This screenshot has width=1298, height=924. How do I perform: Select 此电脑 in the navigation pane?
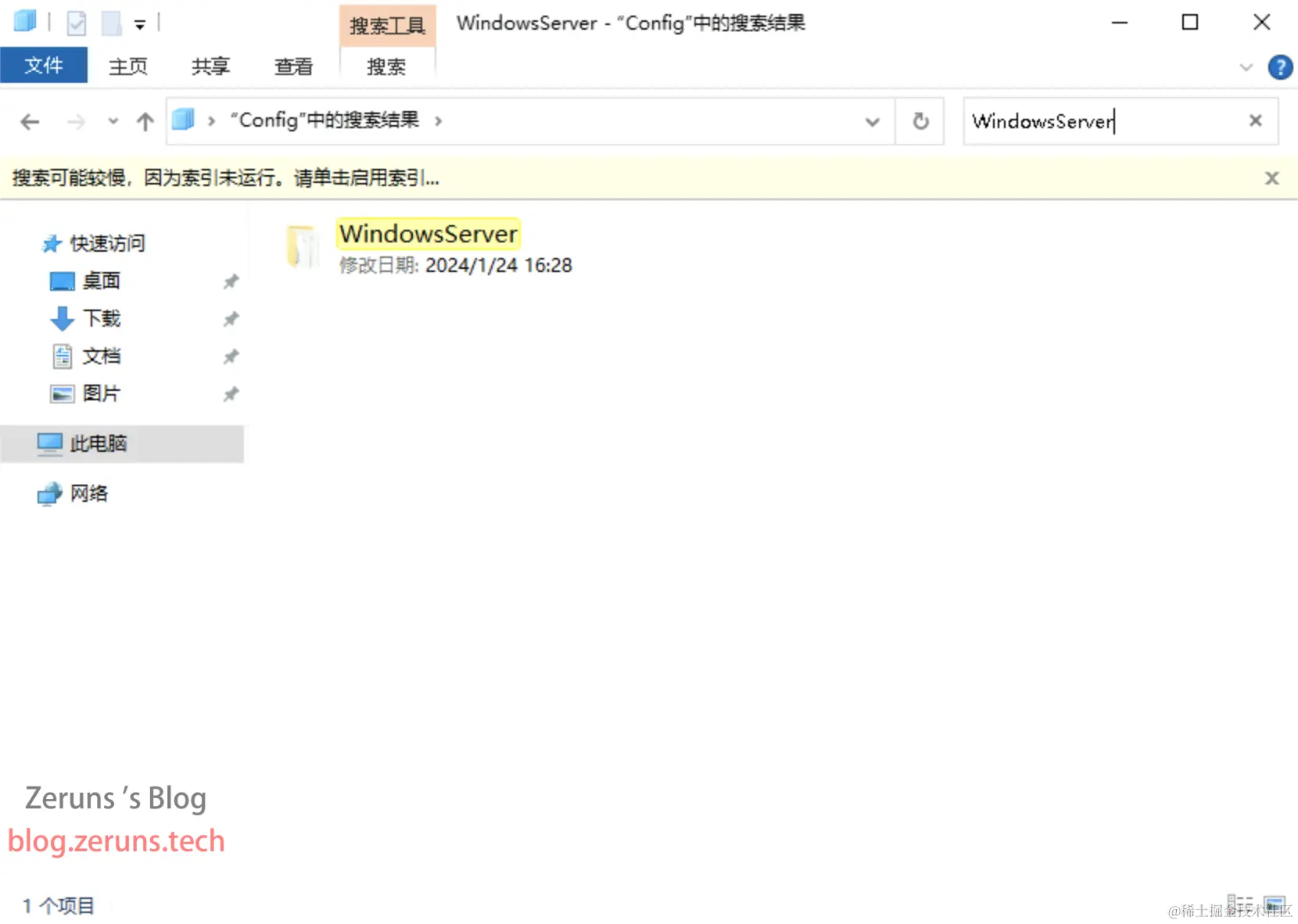[x=122, y=444]
